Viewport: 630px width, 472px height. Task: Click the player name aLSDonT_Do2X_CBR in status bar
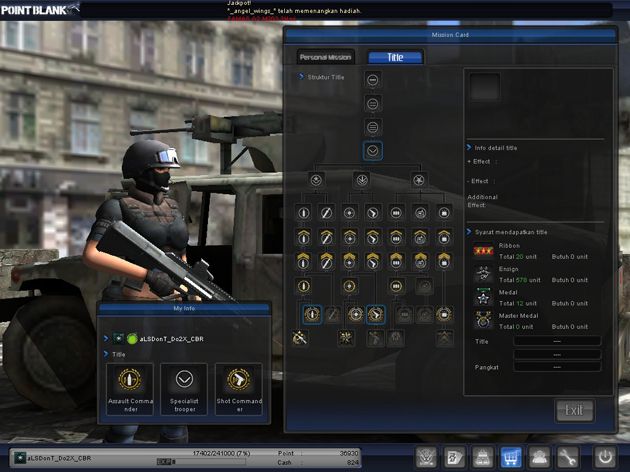point(59,458)
